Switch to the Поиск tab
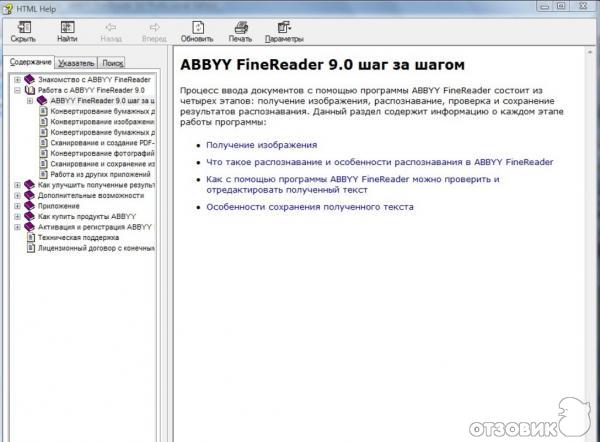Image resolution: width=600 pixels, height=442 pixels. 113,62
